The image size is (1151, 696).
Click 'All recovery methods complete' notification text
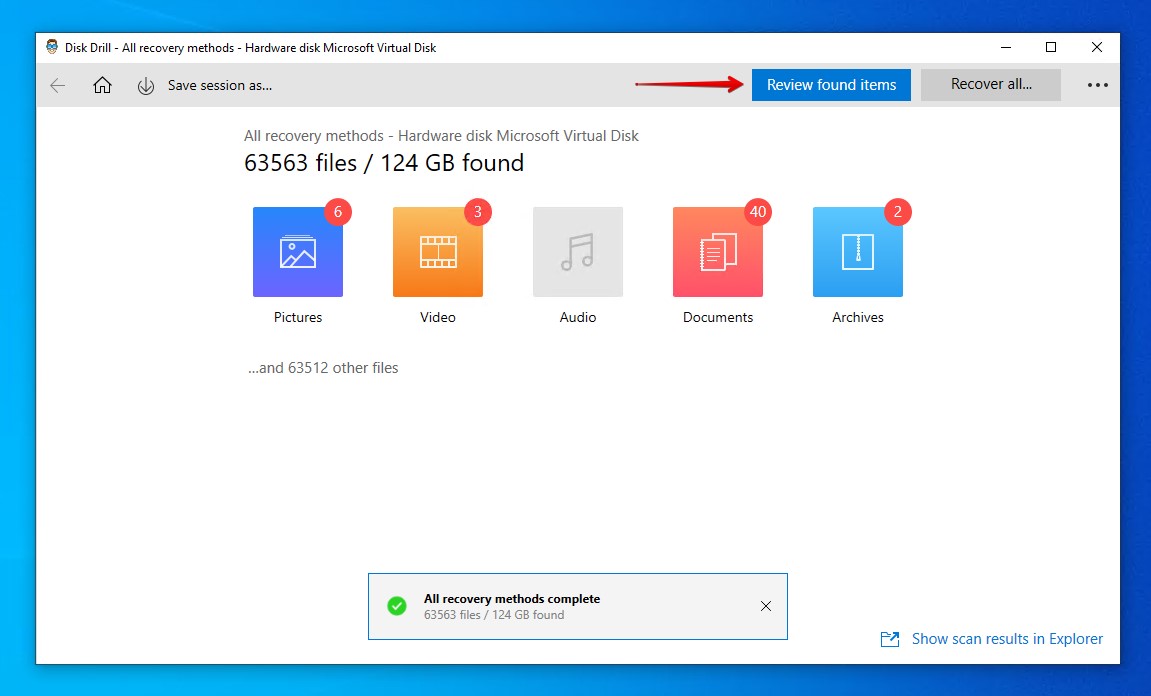512,599
